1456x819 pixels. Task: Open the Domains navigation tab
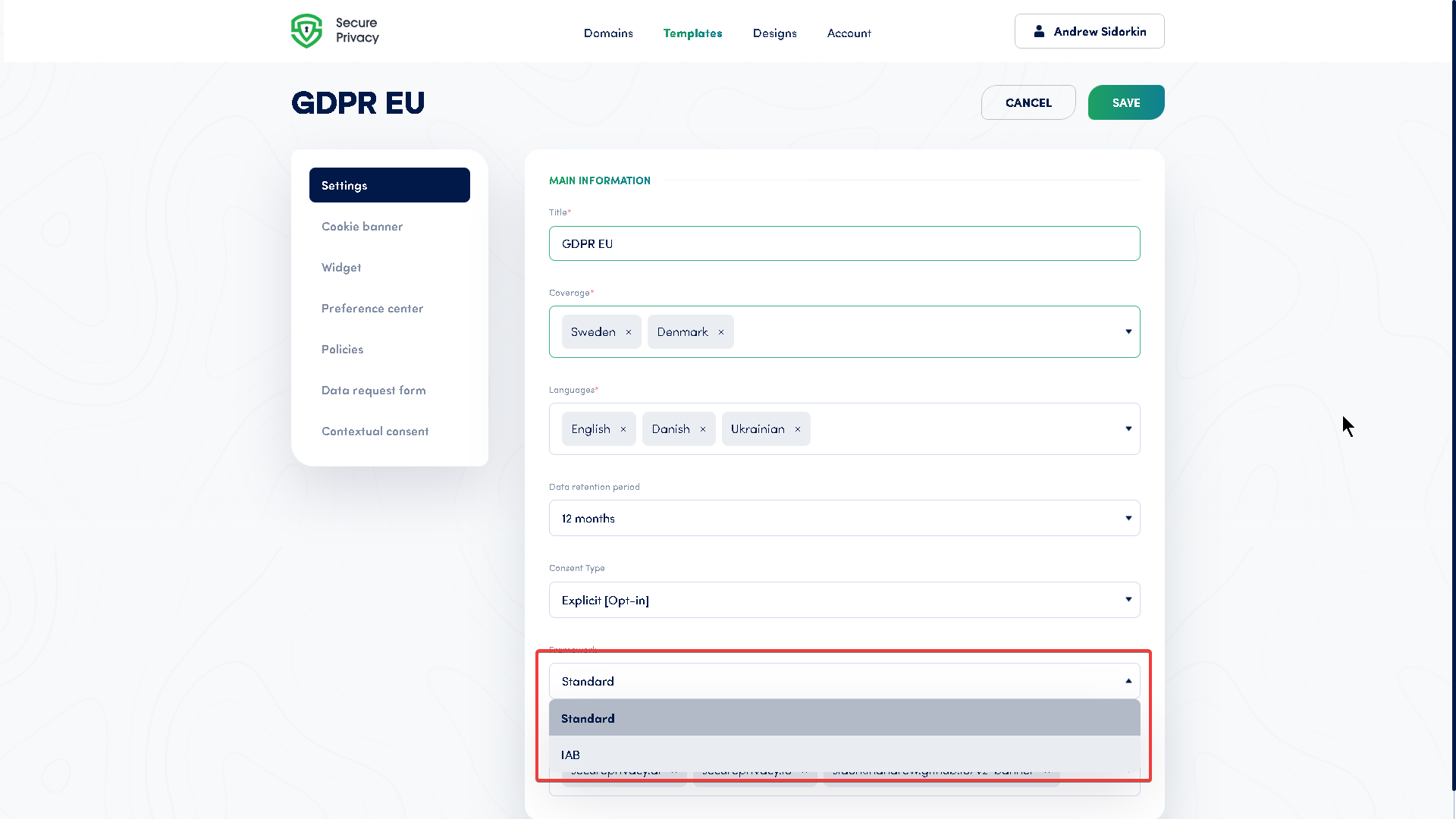608,33
